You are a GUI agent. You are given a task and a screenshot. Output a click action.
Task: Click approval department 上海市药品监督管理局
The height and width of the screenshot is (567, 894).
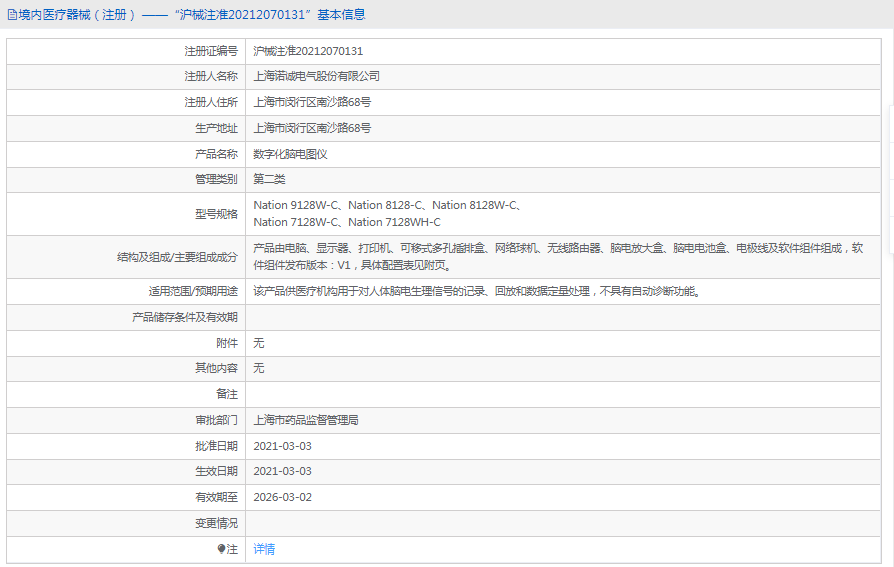point(306,420)
